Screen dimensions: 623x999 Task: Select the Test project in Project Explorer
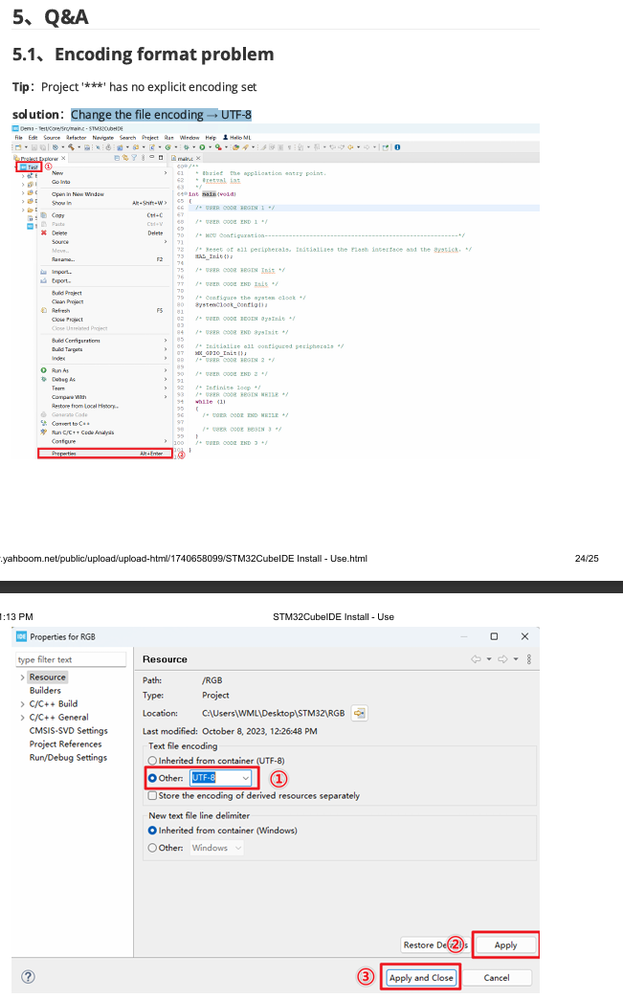click(x=29, y=167)
